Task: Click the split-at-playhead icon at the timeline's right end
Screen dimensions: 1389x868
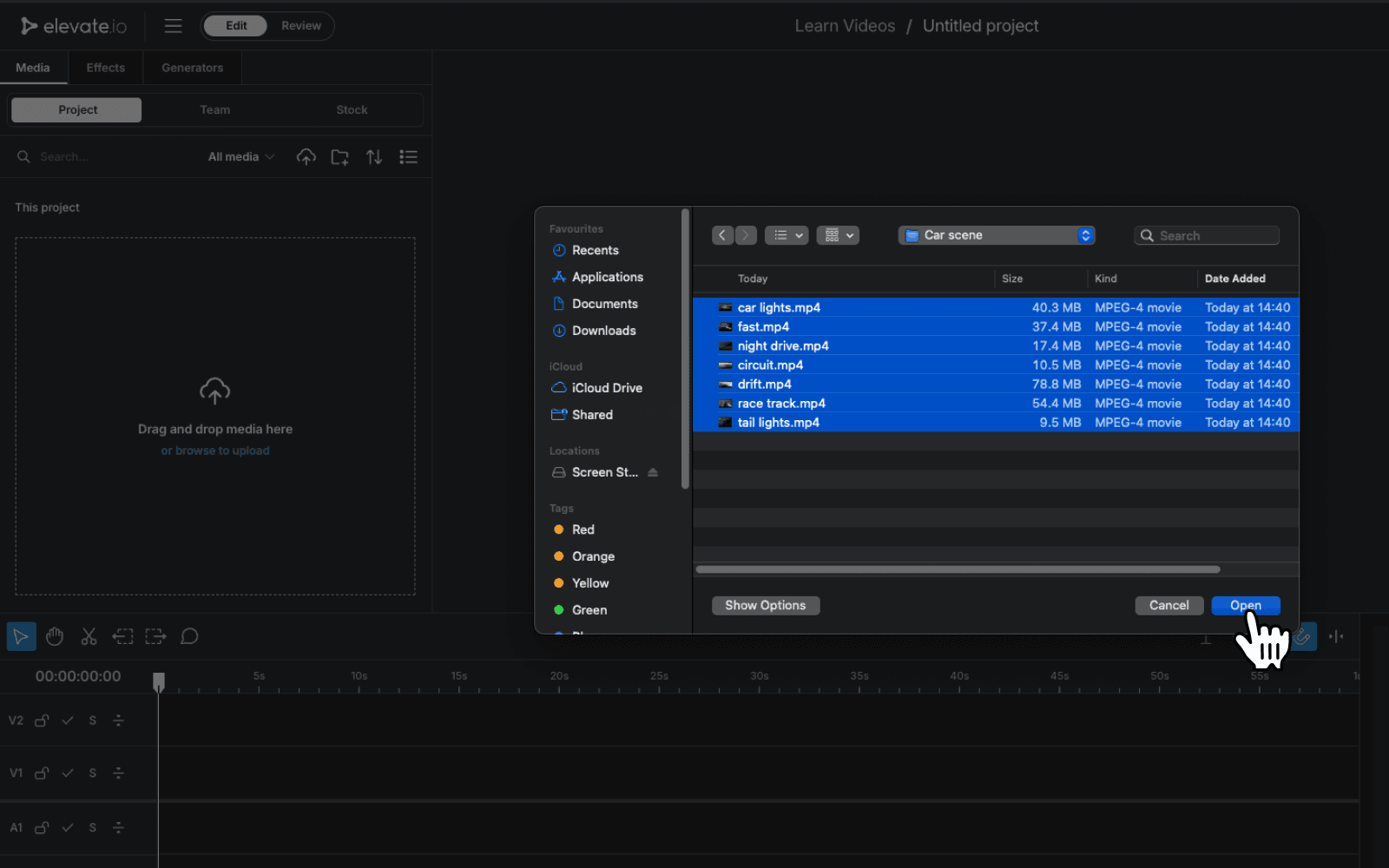Action: point(1336,636)
